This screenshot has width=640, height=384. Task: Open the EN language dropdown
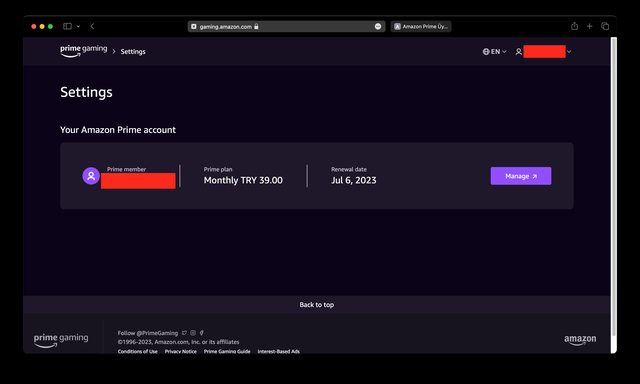click(x=494, y=51)
